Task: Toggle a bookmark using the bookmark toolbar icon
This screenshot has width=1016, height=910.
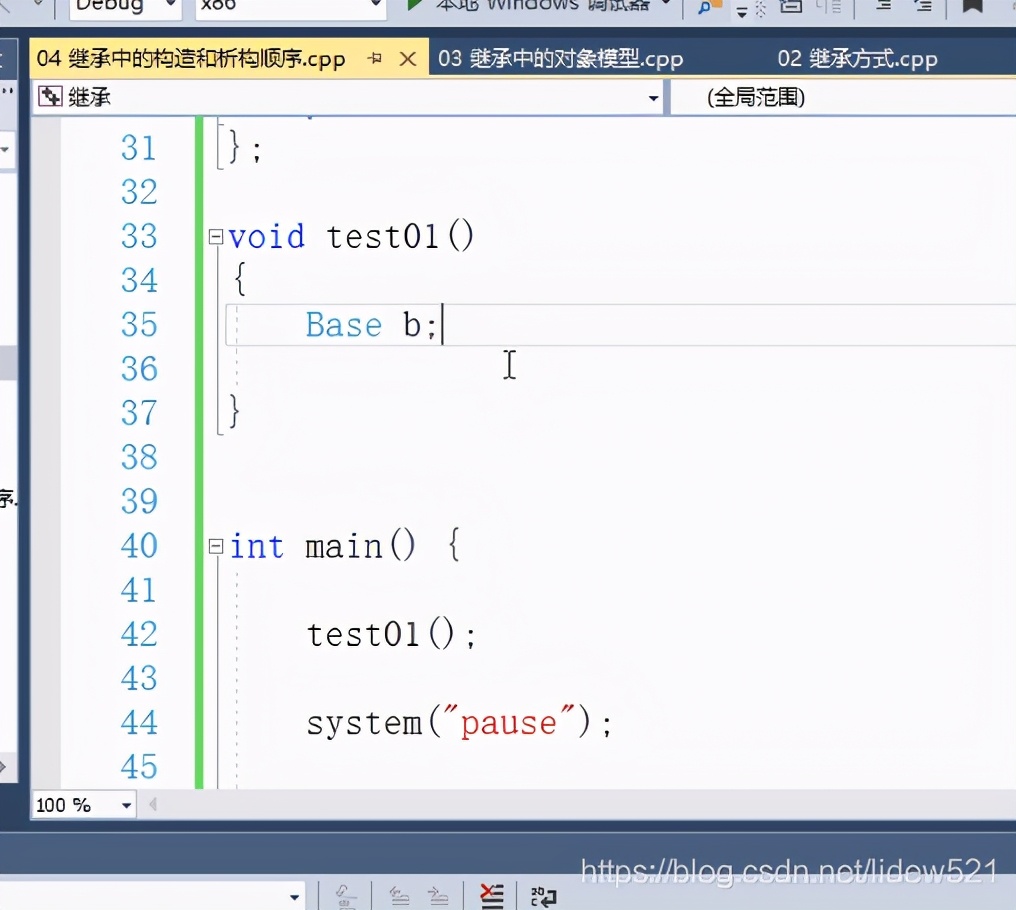Action: (x=972, y=6)
